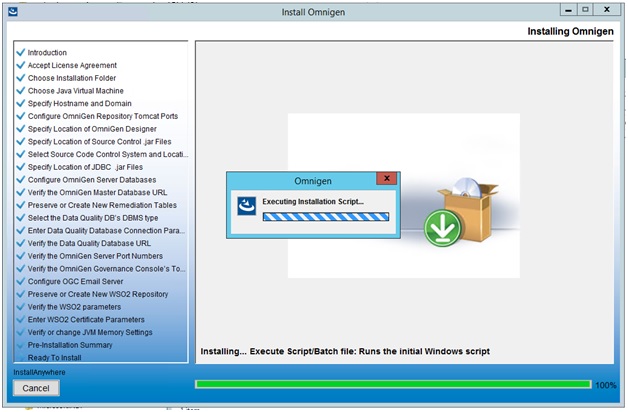Select the Introduction step text

tap(47, 52)
